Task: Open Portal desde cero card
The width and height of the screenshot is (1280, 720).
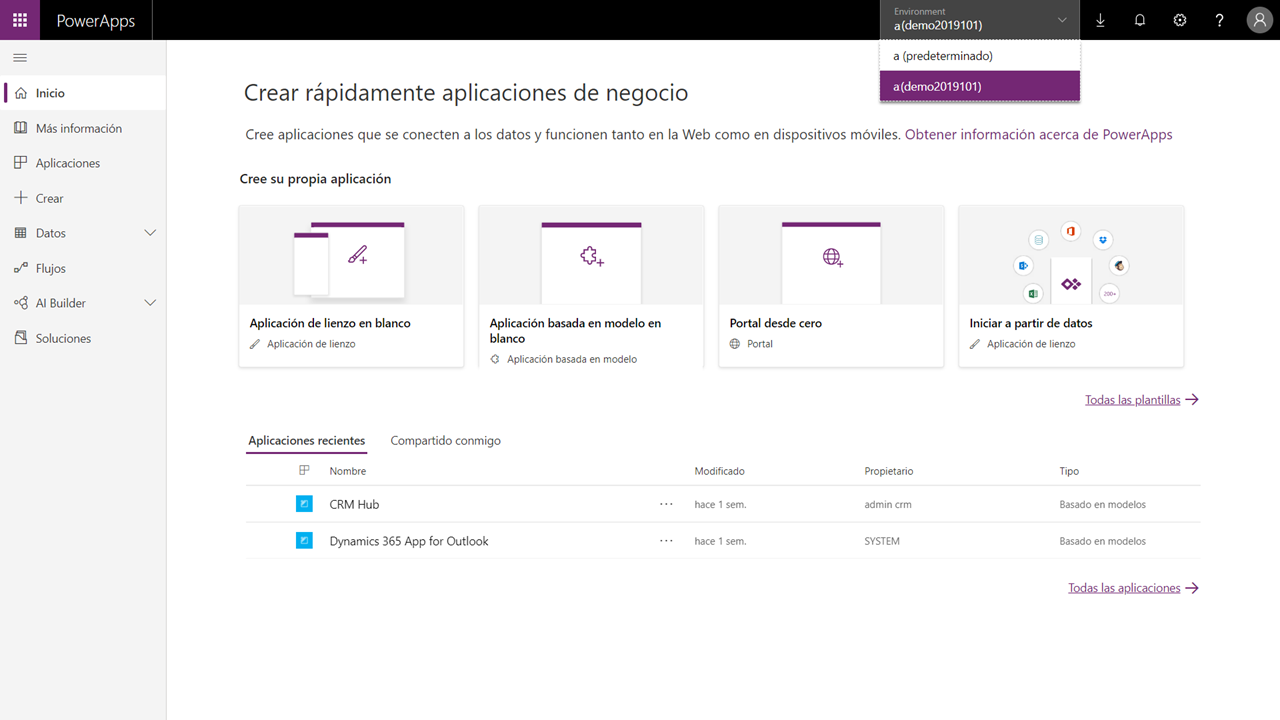Action: point(831,287)
